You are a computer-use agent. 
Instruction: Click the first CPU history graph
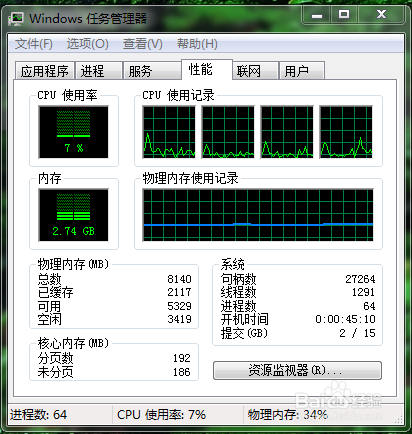click(x=169, y=132)
